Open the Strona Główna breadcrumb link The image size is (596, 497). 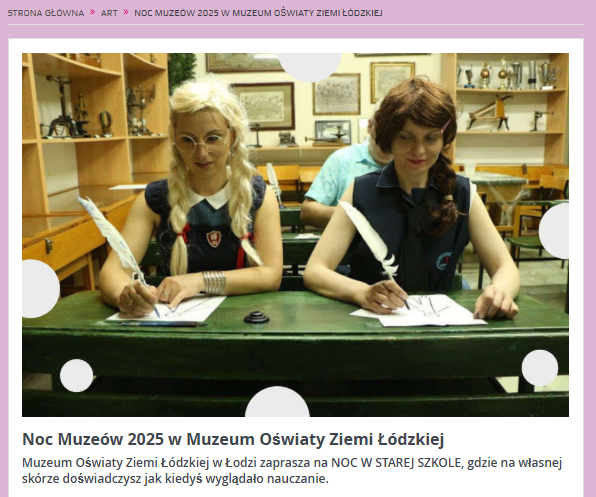[46, 13]
